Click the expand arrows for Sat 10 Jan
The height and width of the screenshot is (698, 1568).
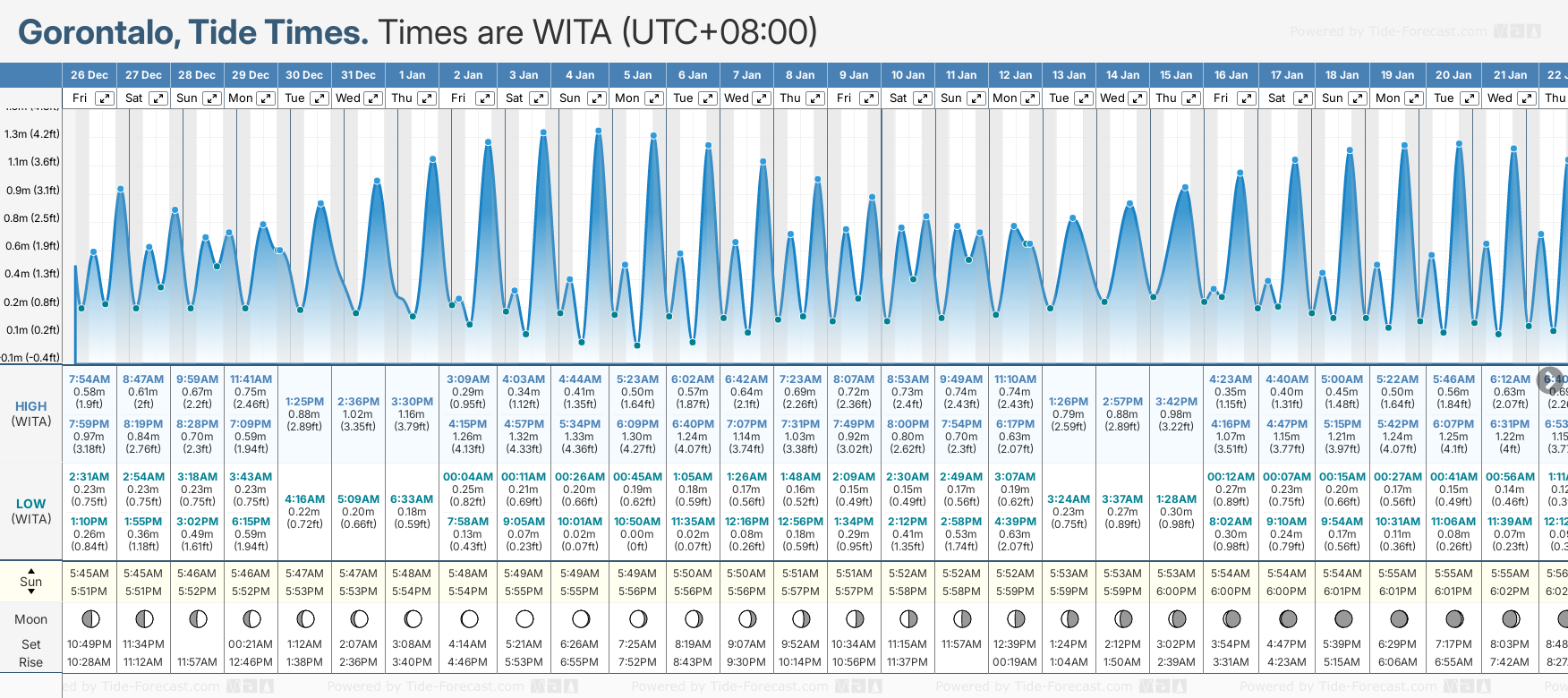click(x=922, y=98)
